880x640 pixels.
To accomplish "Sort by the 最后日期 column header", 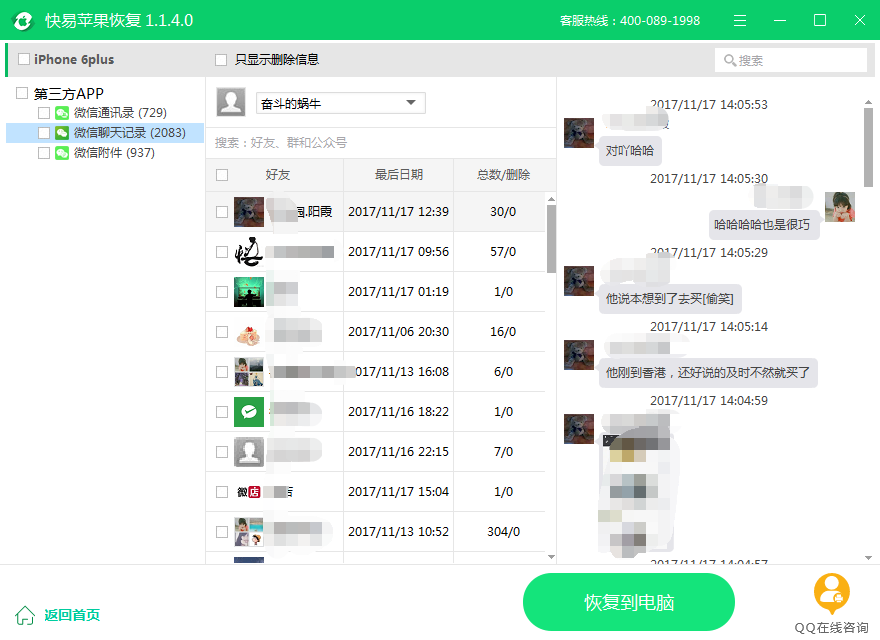I will coord(398,175).
